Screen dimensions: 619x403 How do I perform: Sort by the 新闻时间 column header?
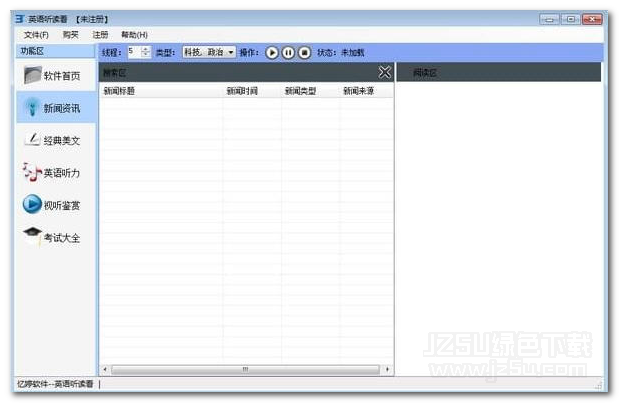coord(252,91)
